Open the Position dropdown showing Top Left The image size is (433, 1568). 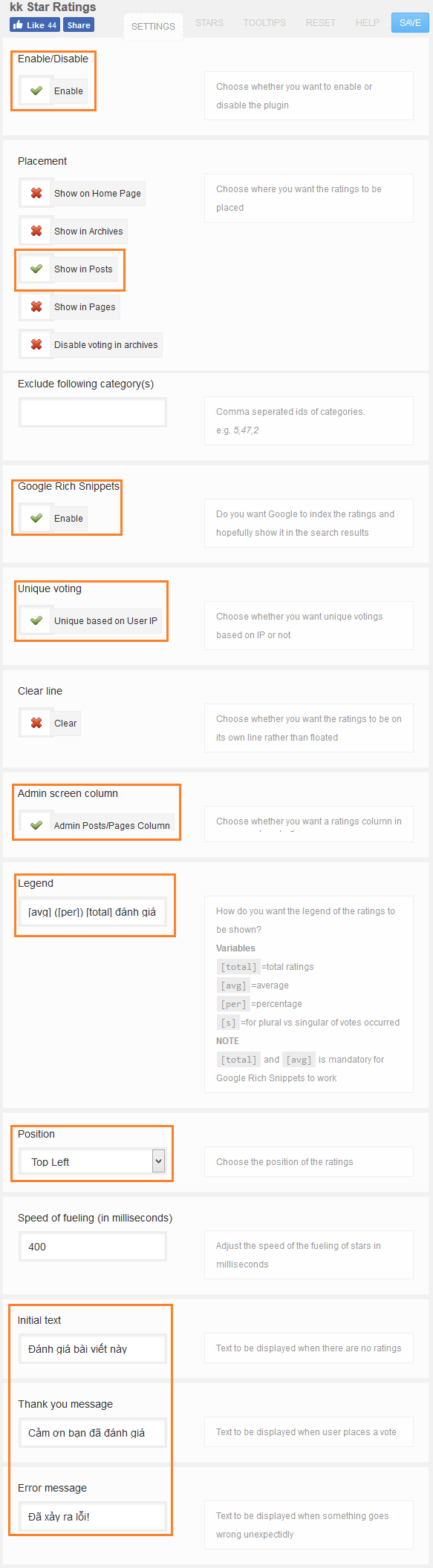tap(91, 1161)
